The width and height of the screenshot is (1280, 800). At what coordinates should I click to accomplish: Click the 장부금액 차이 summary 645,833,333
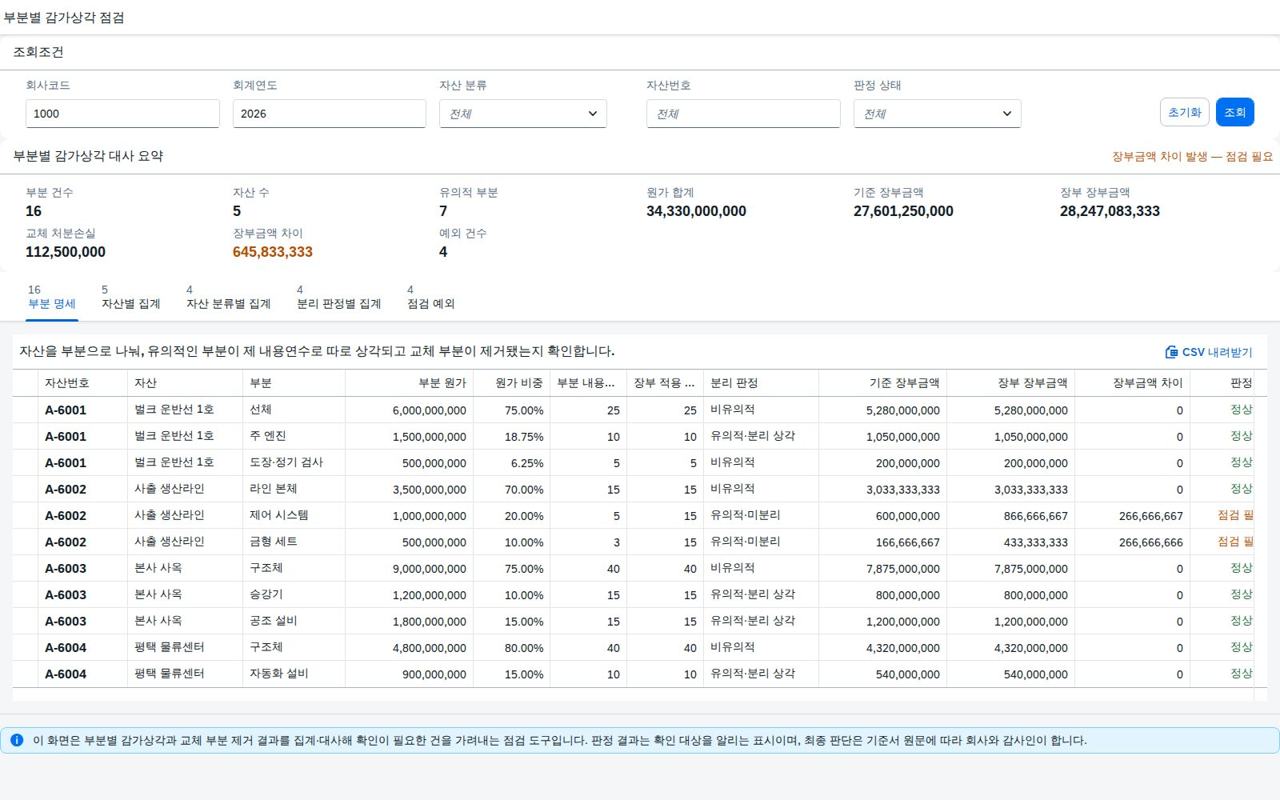(x=273, y=252)
